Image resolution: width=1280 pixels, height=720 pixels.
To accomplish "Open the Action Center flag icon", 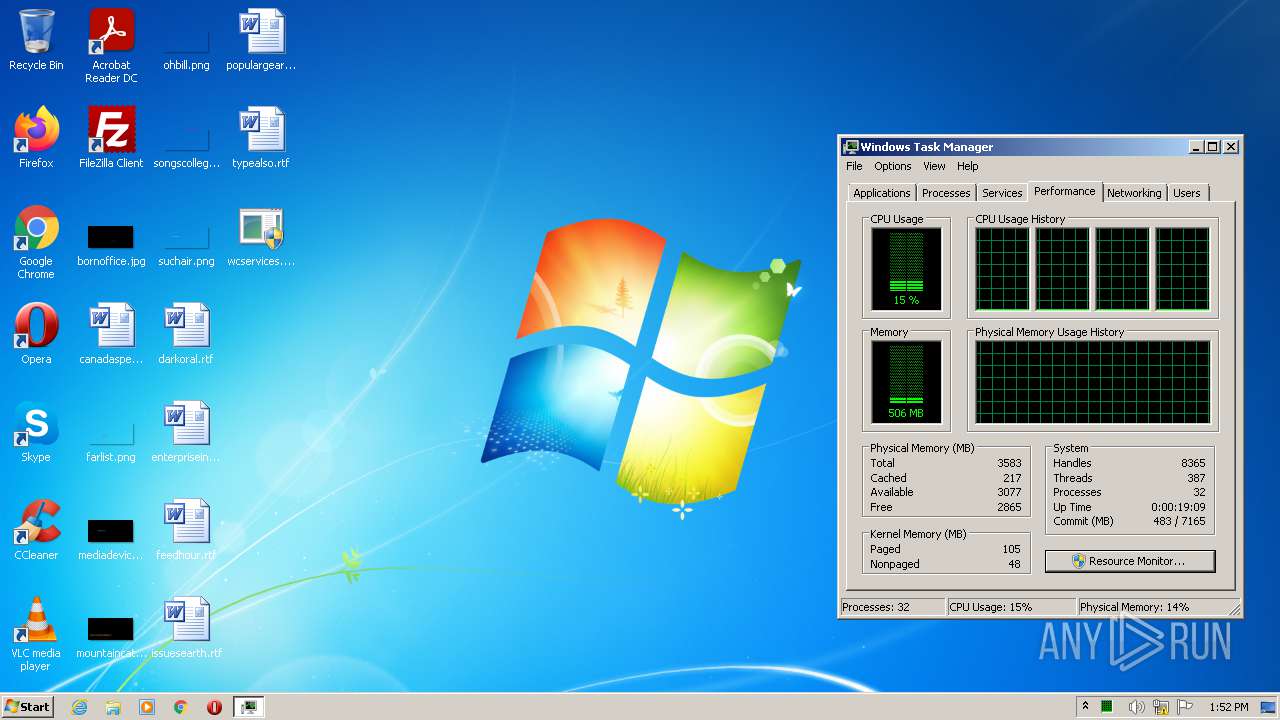I will point(1185,707).
